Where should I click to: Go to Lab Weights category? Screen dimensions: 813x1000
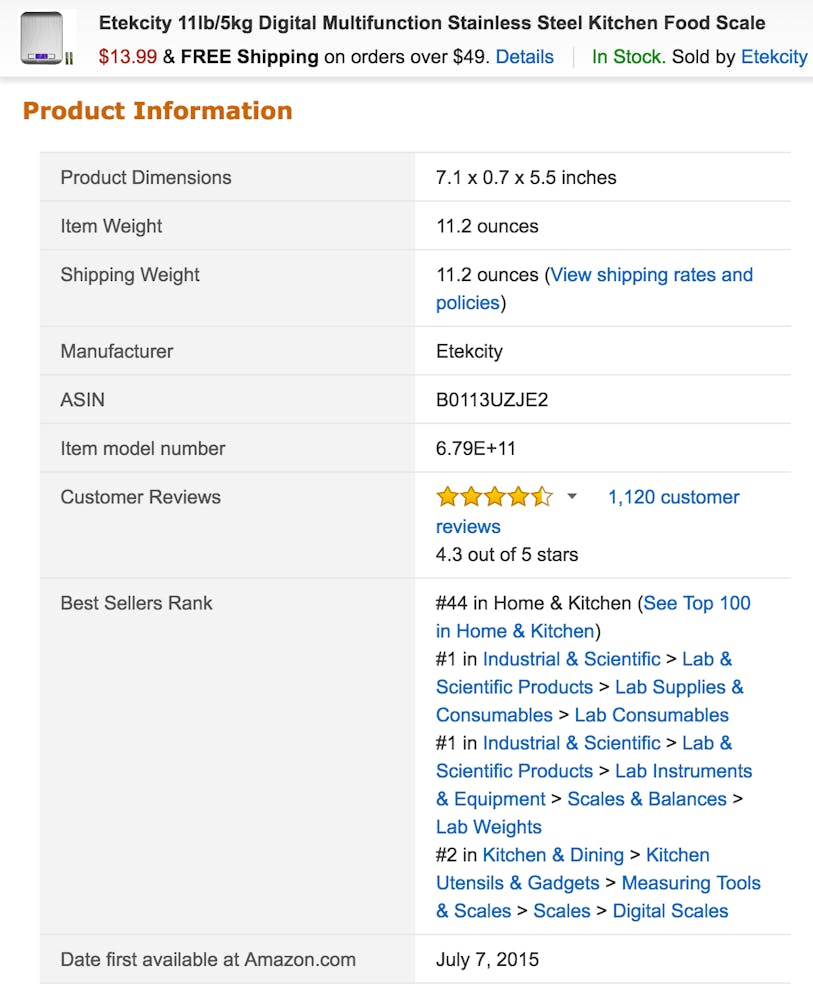coord(488,827)
